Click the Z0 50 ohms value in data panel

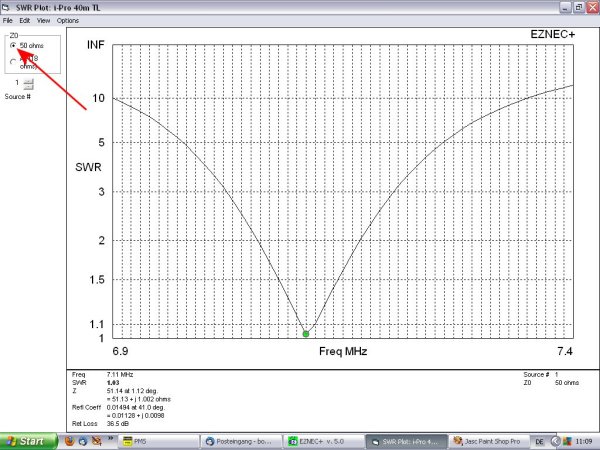point(567,383)
